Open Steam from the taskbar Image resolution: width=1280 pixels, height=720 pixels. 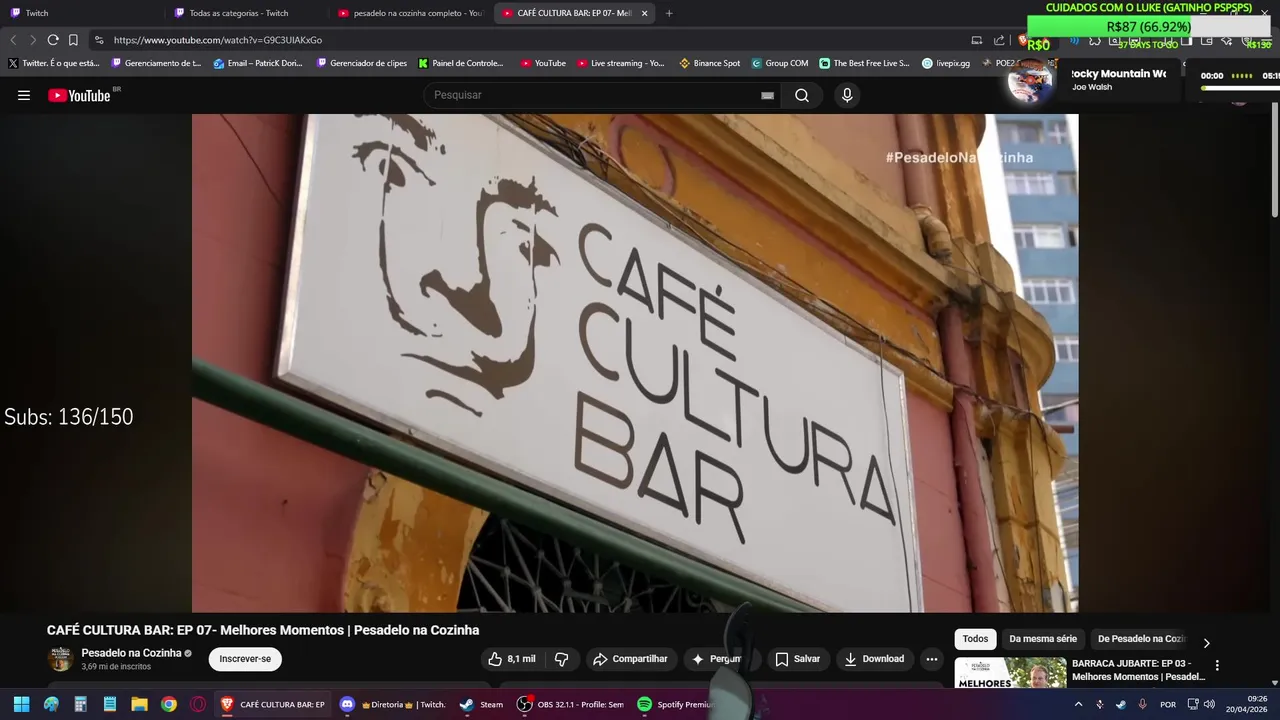481,704
